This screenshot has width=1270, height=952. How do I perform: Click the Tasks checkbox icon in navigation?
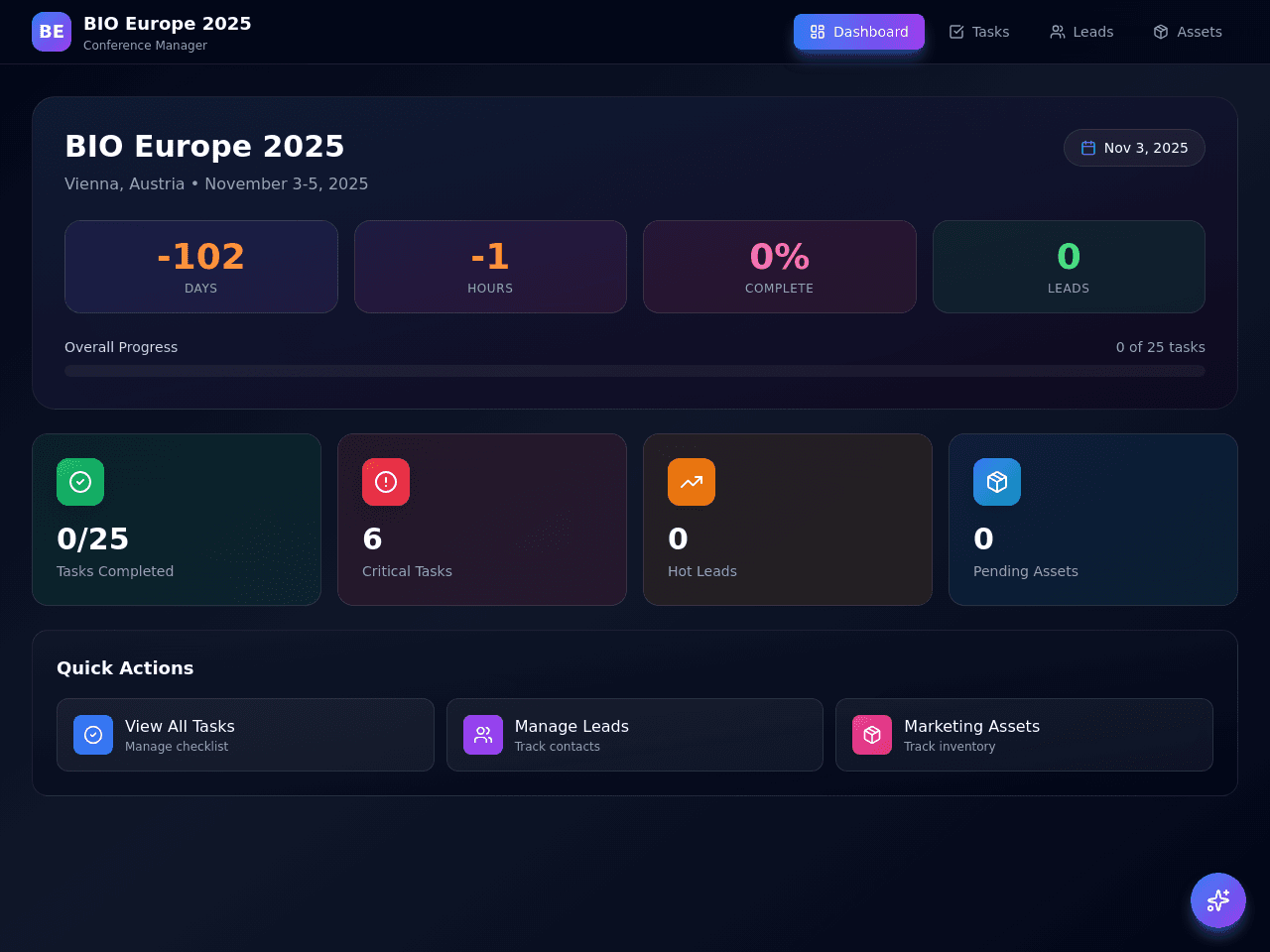[956, 32]
